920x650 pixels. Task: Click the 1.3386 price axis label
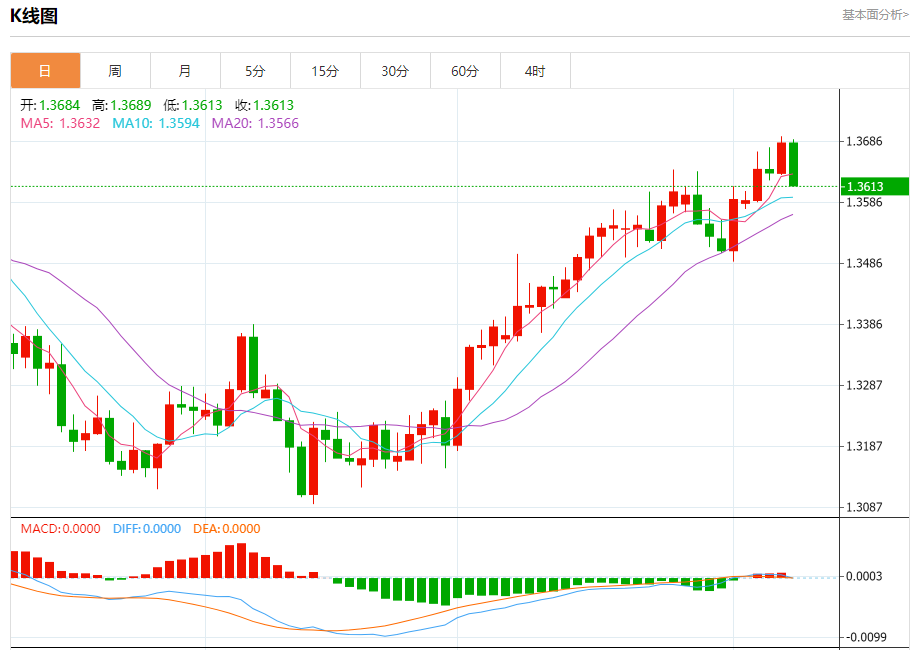point(864,324)
